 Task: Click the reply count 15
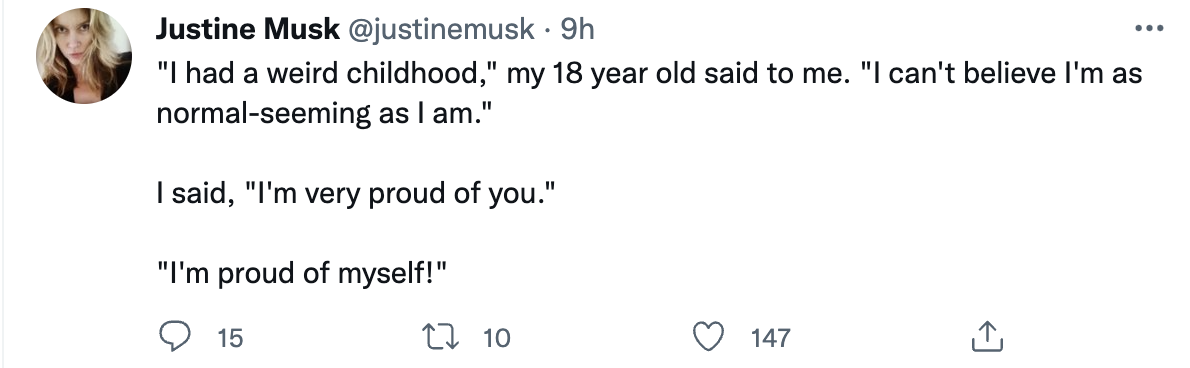point(230,338)
